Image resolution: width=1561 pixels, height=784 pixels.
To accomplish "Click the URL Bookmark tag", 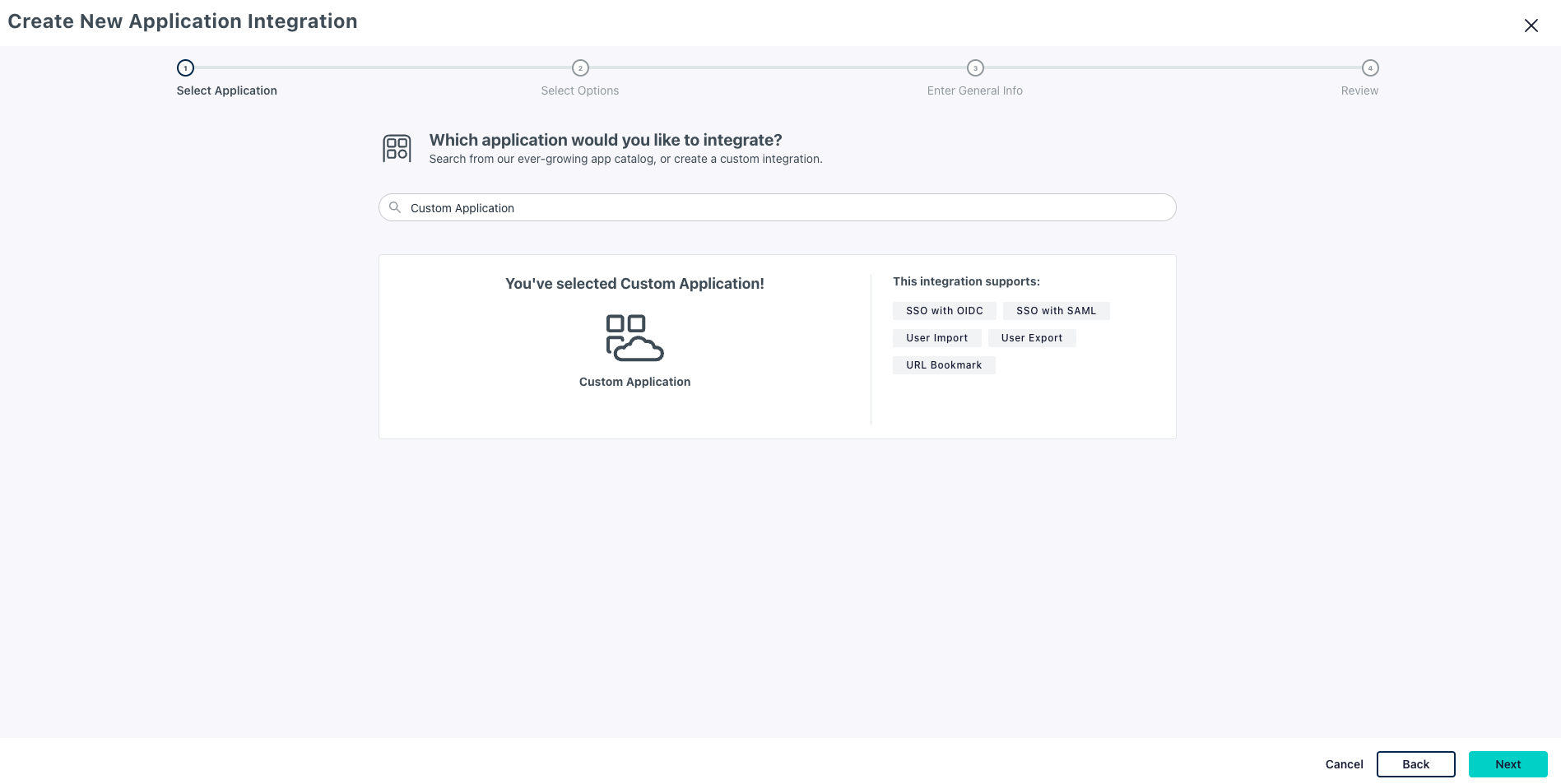I will [x=944, y=365].
